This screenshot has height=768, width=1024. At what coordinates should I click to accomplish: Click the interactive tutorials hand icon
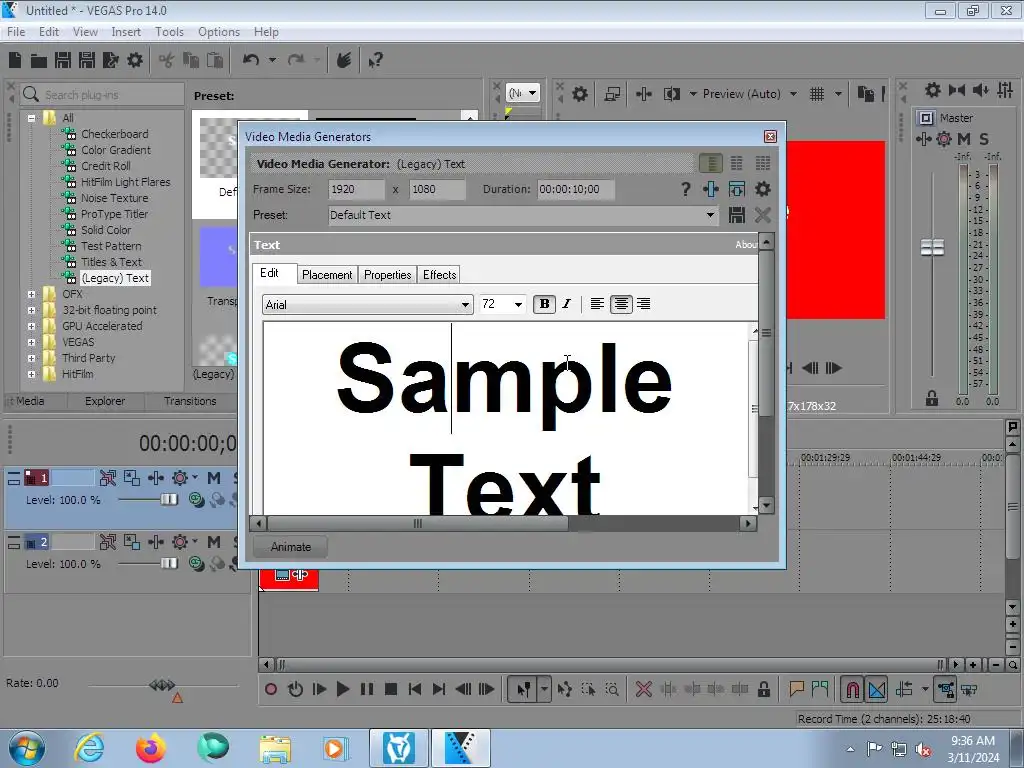344,60
